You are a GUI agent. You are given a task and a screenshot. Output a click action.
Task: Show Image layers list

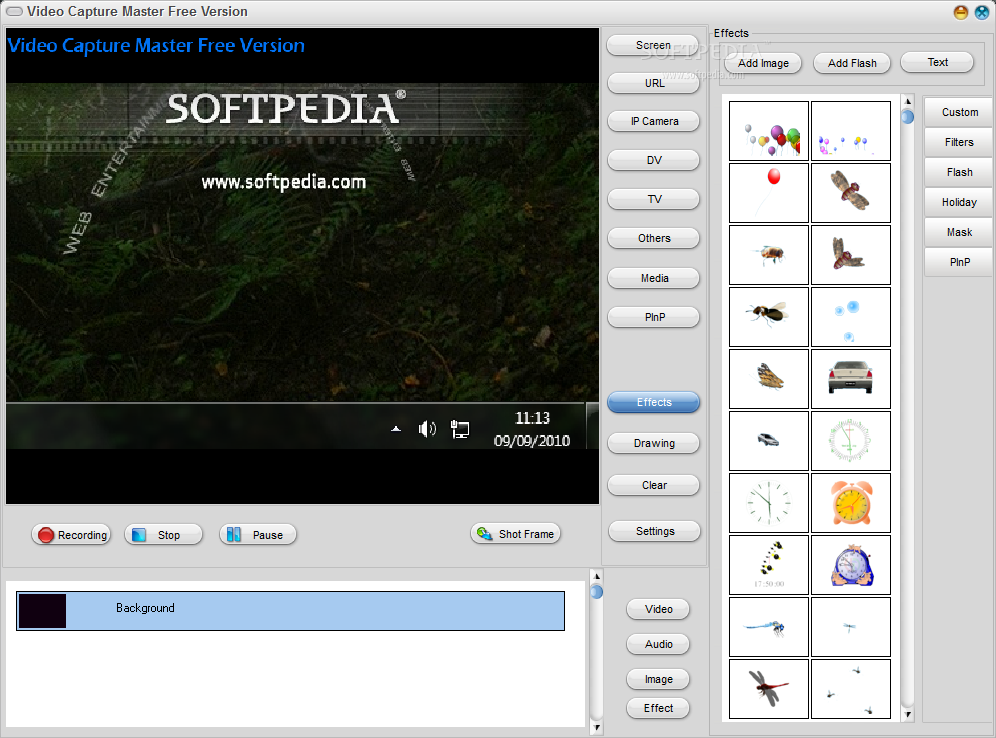[x=658, y=679]
